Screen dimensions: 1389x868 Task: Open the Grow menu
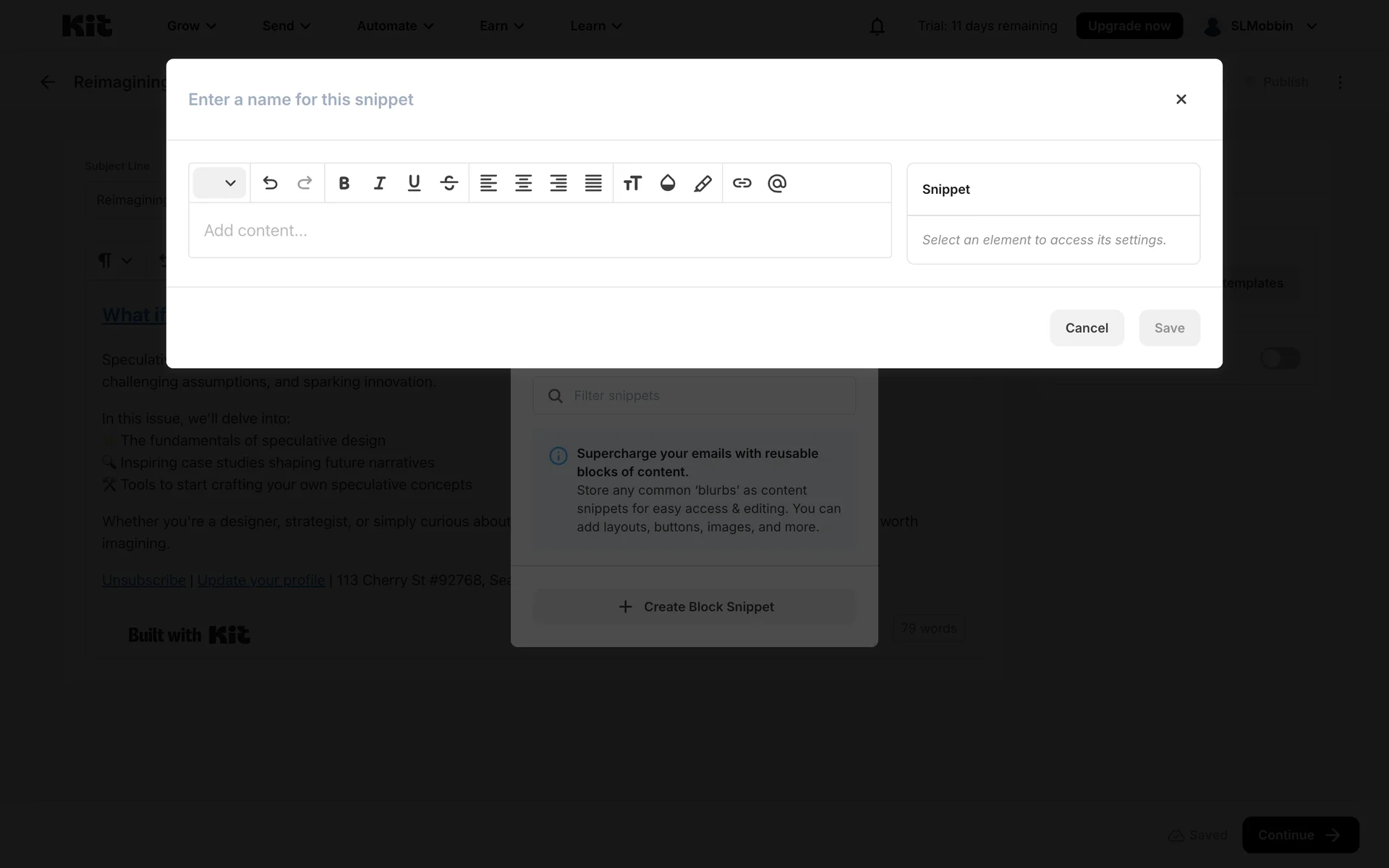point(191,26)
